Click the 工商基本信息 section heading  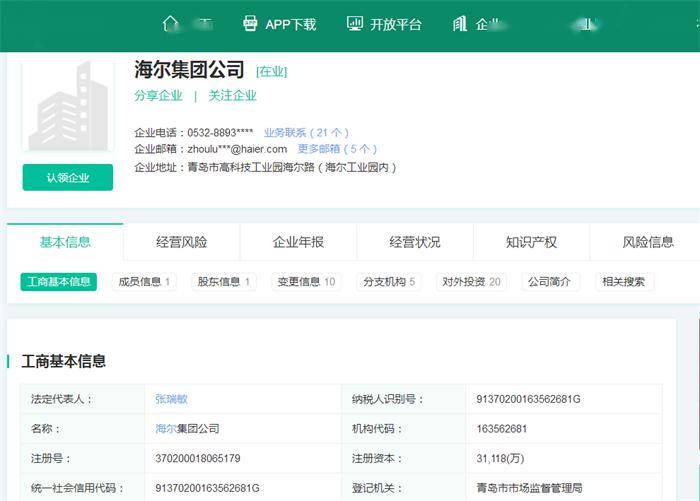point(63,361)
